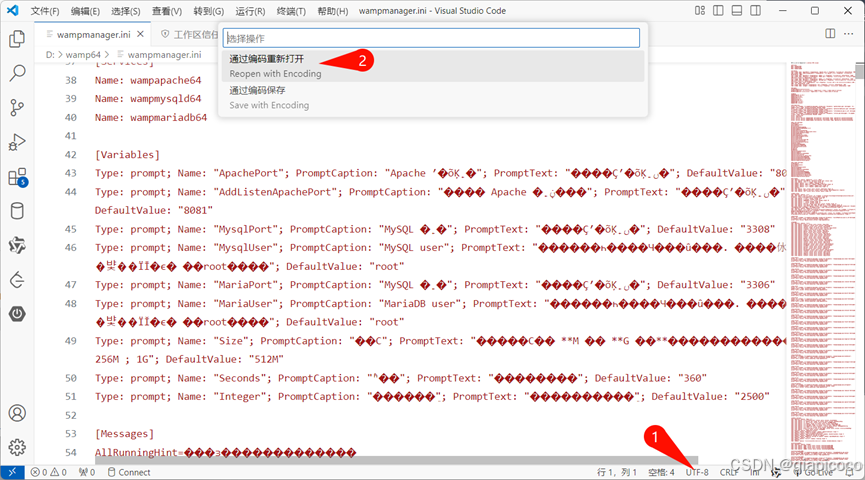Expand the wampmanager.ini breadcrumb segment
The width and height of the screenshot is (865, 480).
(164, 55)
